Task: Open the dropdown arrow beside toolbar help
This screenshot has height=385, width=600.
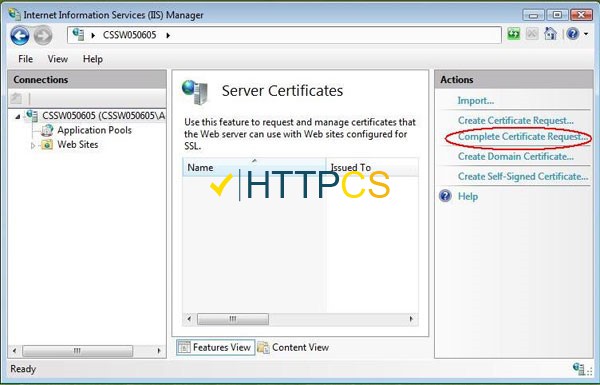Action: click(586, 34)
